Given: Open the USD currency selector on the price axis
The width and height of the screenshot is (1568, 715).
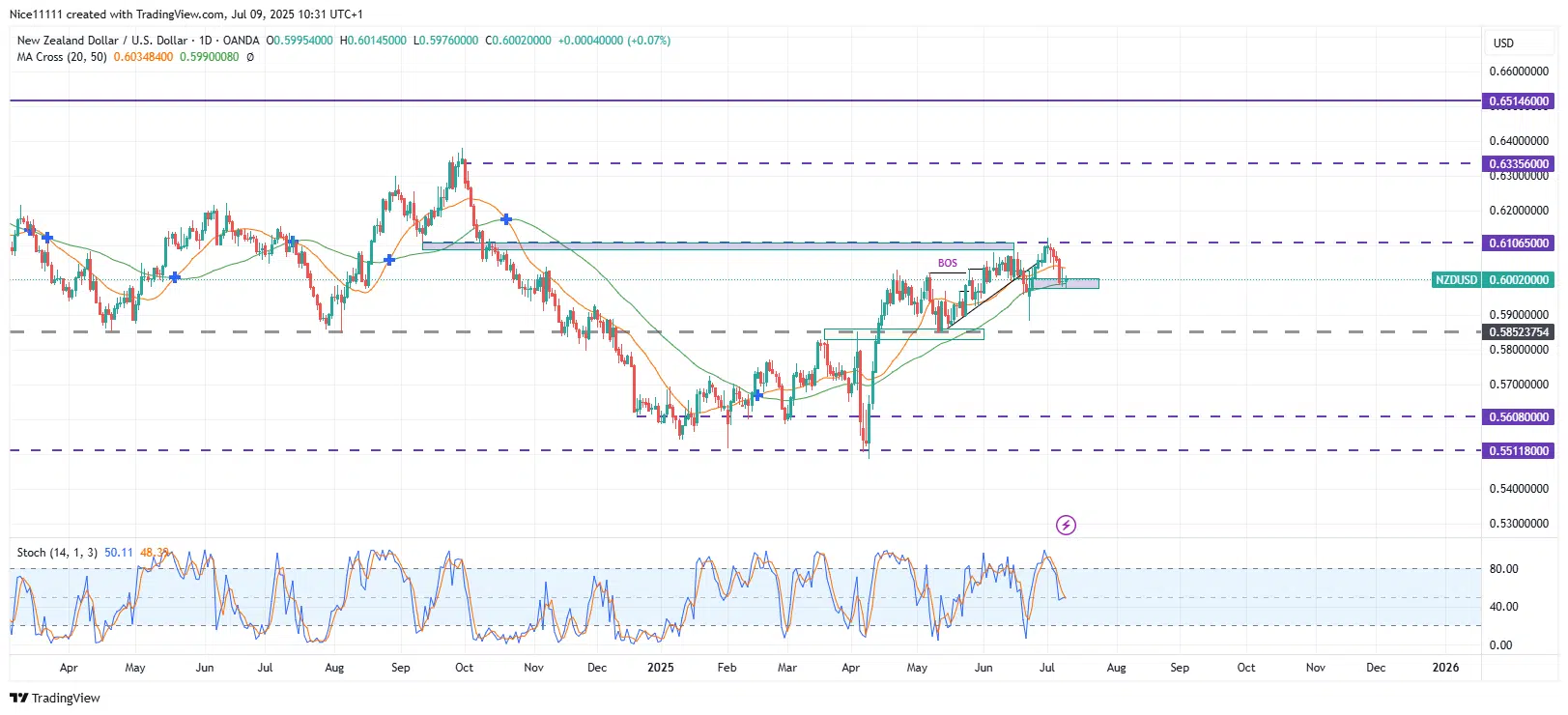Looking at the screenshot, I should point(1503,43).
